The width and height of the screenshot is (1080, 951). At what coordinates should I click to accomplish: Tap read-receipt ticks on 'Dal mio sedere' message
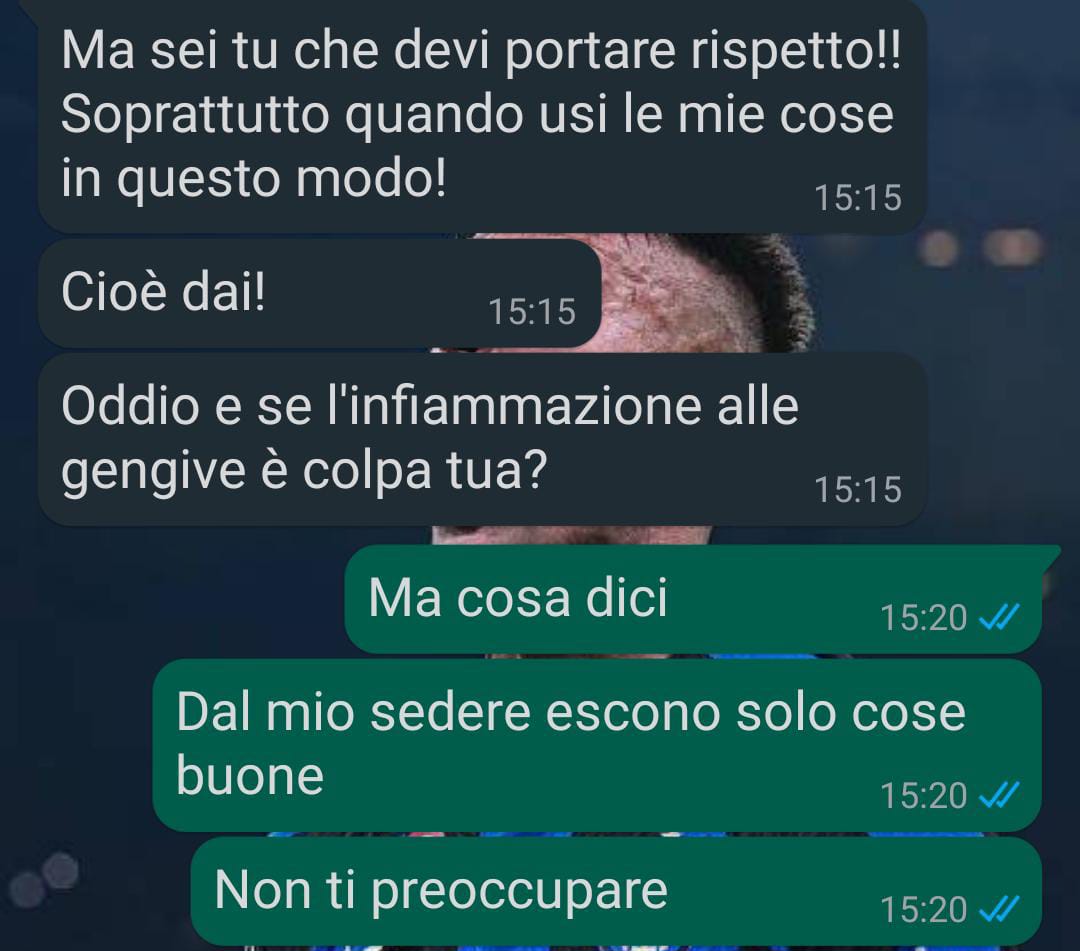[999, 795]
